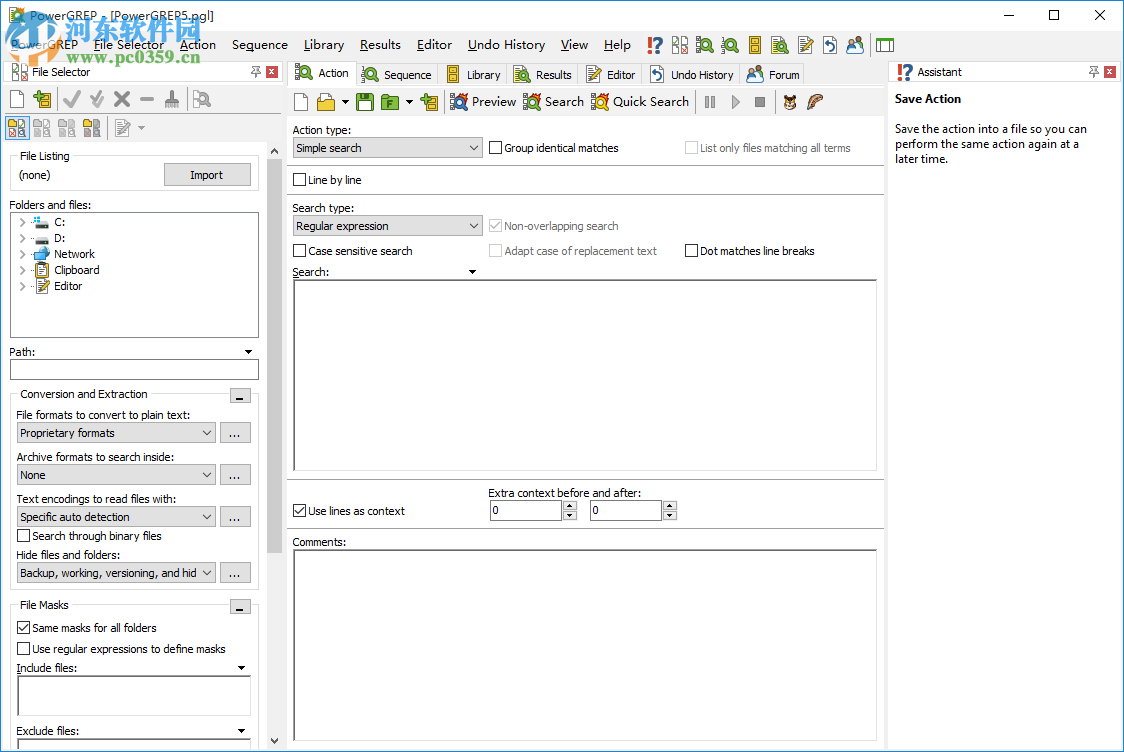Open the Sequence menu
The height and width of the screenshot is (752, 1124).
tap(259, 45)
